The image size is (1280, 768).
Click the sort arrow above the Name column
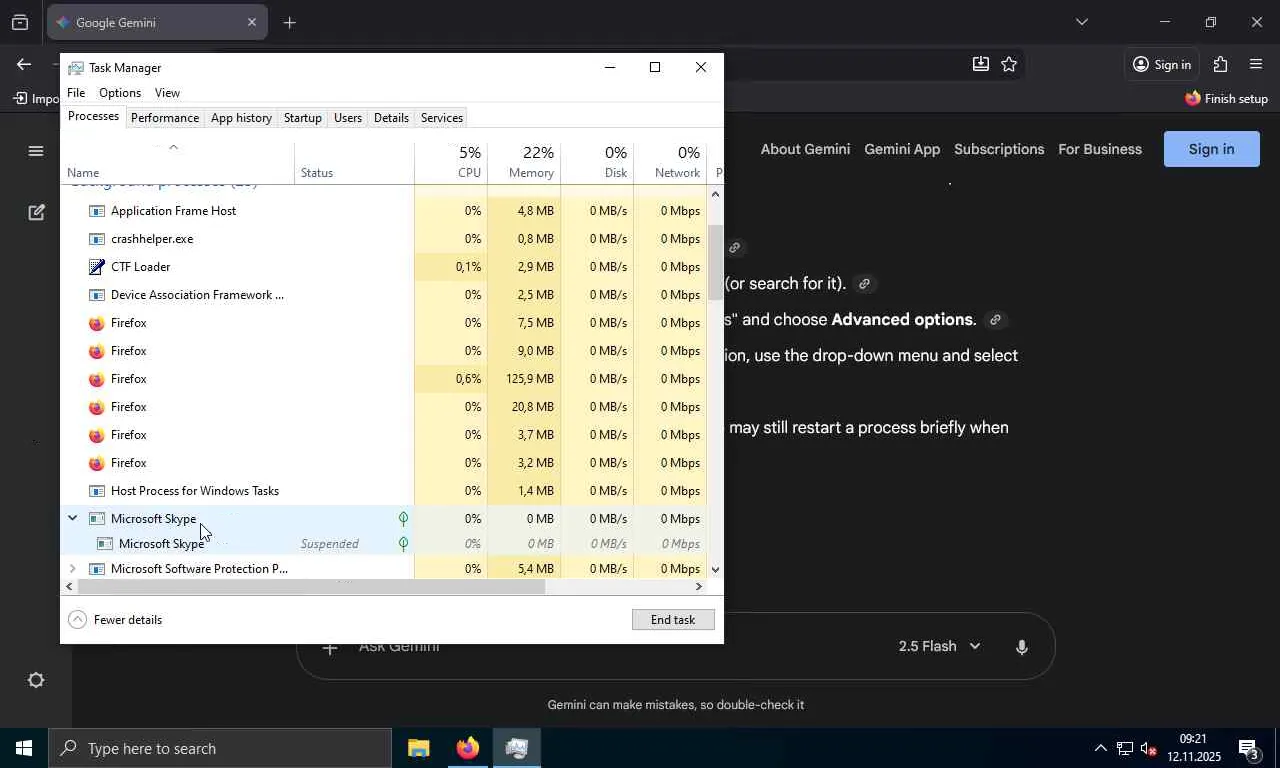(x=173, y=147)
